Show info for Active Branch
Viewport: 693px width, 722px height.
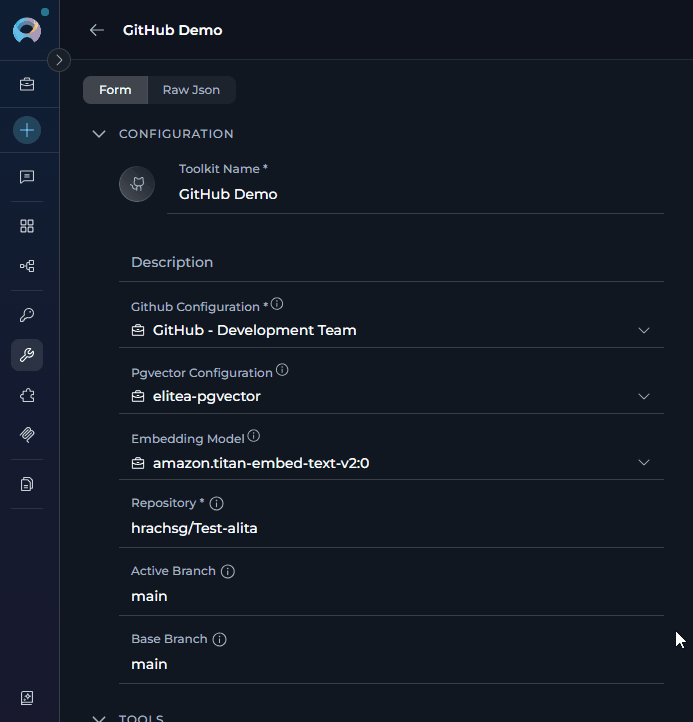coord(227,571)
